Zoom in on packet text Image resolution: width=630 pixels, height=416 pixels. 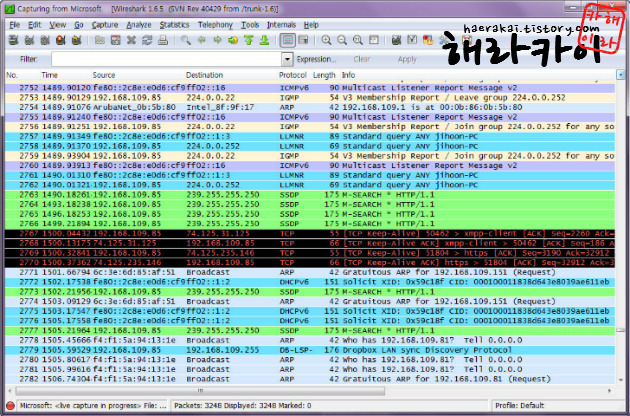[x=326, y=40]
